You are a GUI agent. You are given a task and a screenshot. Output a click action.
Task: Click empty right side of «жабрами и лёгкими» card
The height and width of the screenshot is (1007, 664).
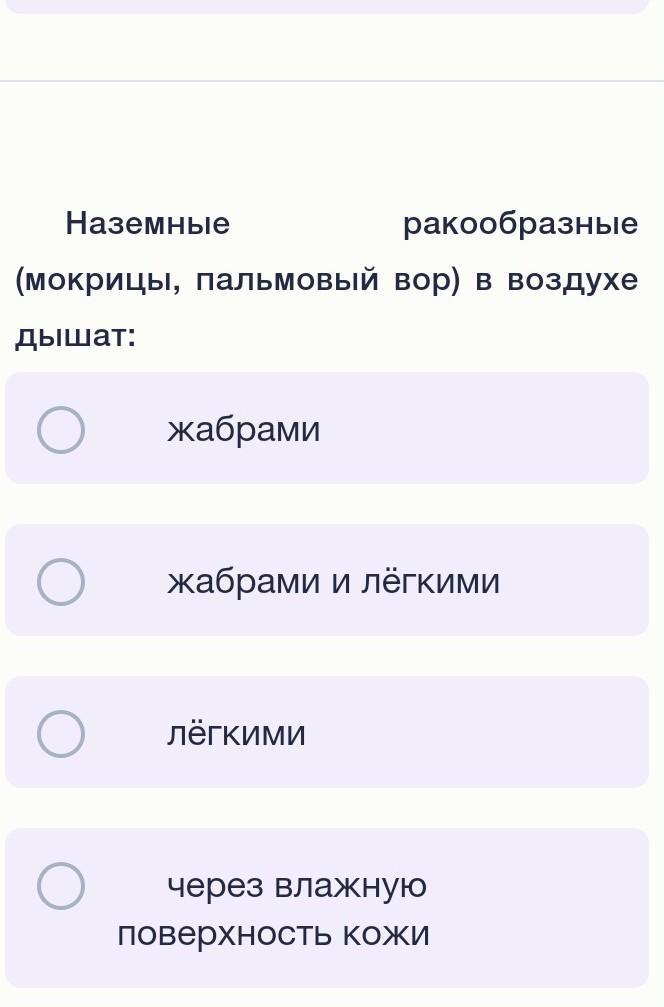(x=580, y=582)
